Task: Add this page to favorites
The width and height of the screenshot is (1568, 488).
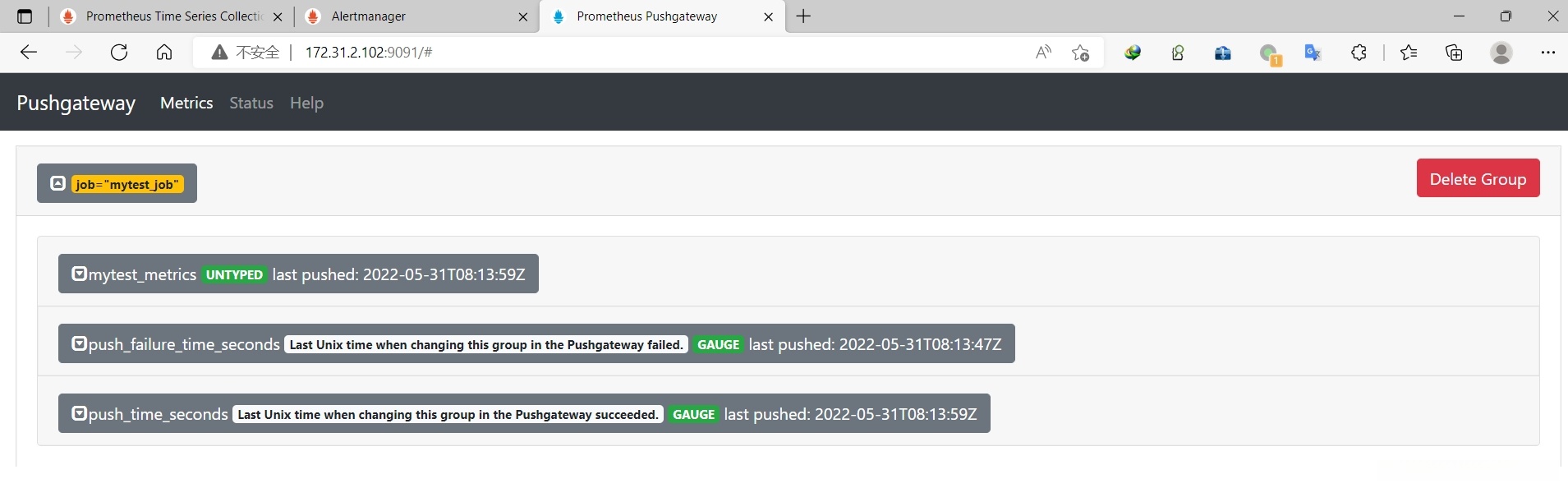Action: tap(1080, 53)
